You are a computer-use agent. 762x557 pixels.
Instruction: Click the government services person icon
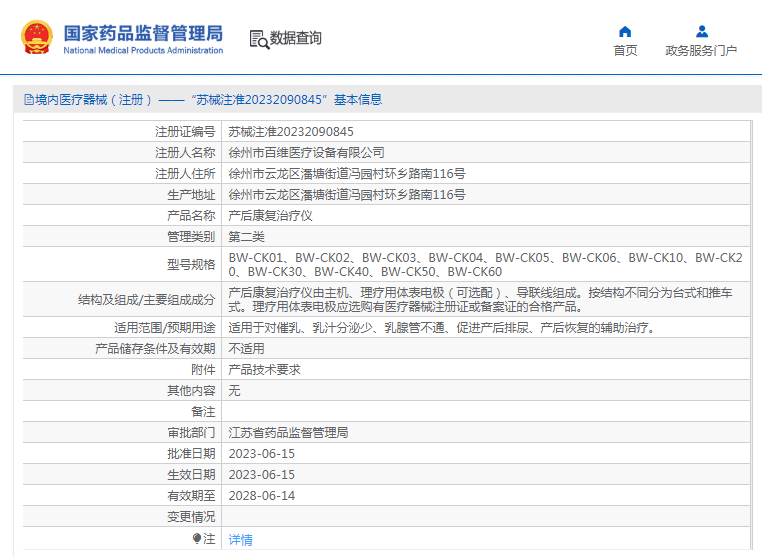click(702, 32)
